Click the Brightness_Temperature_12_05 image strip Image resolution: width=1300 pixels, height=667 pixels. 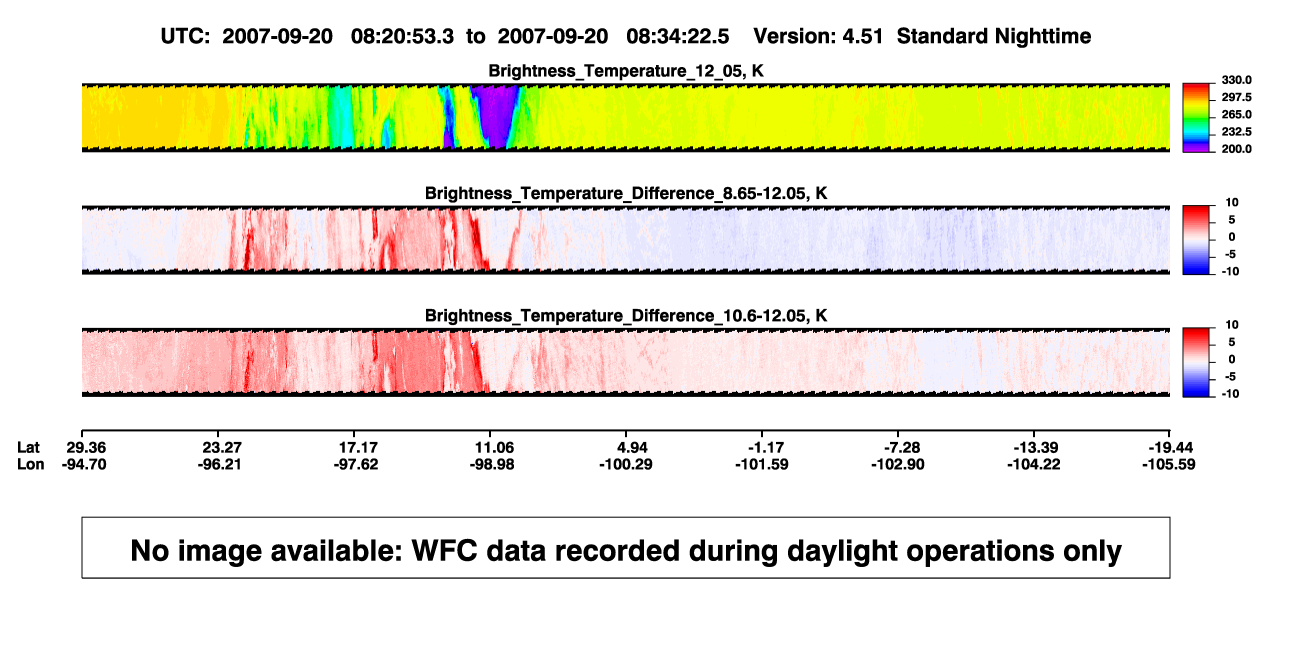tap(626, 118)
